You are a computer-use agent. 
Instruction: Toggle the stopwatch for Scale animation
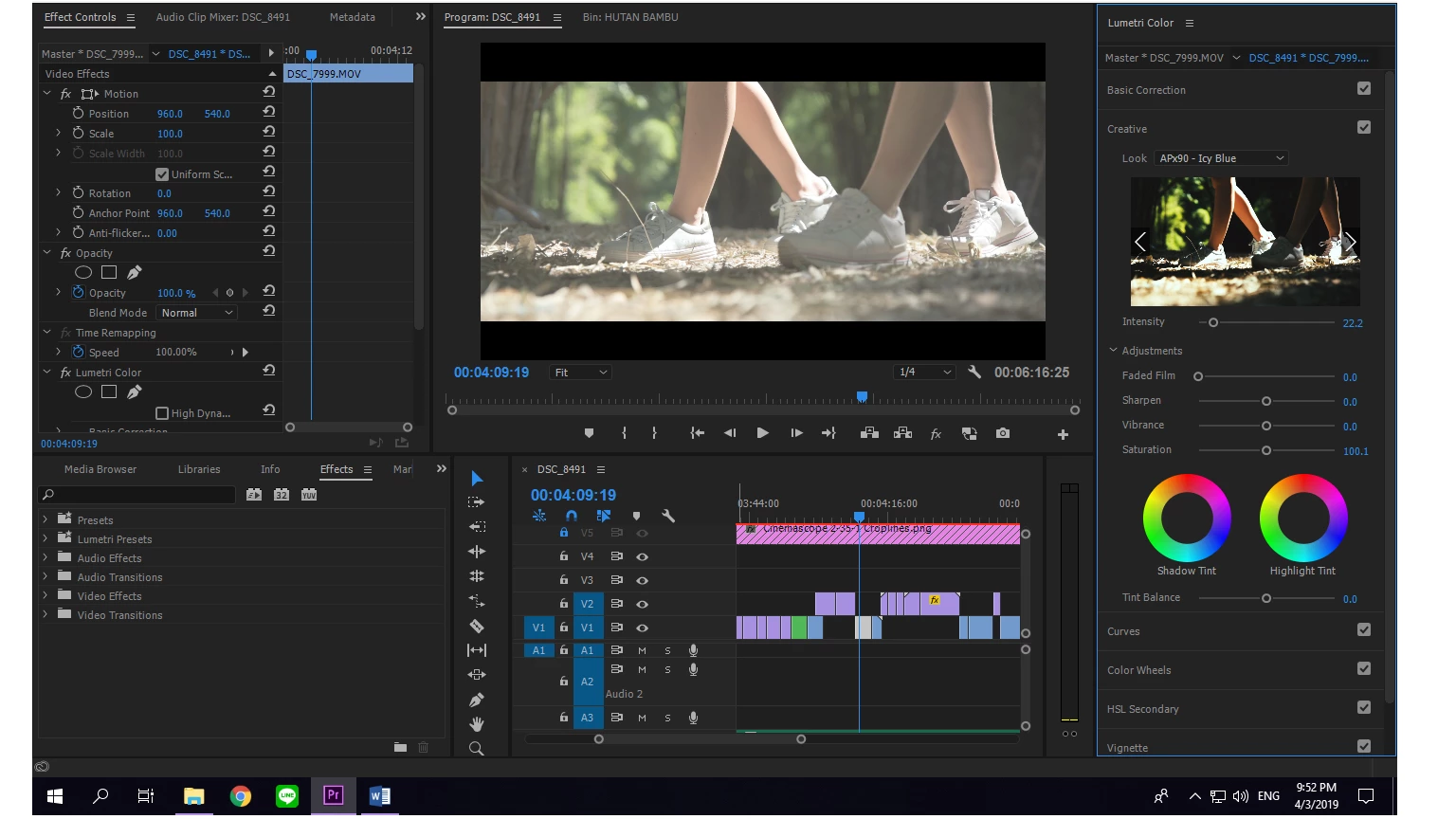coord(79,133)
